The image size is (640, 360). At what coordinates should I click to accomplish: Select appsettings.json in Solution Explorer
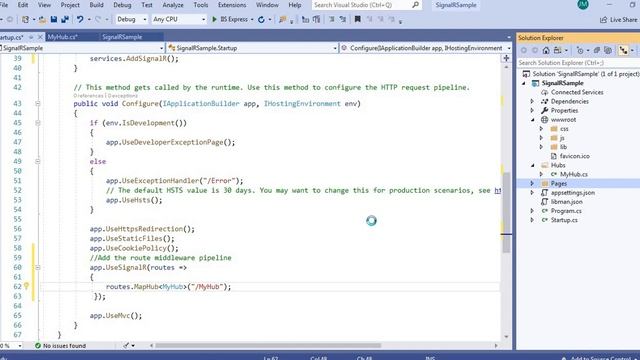[x=573, y=193]
